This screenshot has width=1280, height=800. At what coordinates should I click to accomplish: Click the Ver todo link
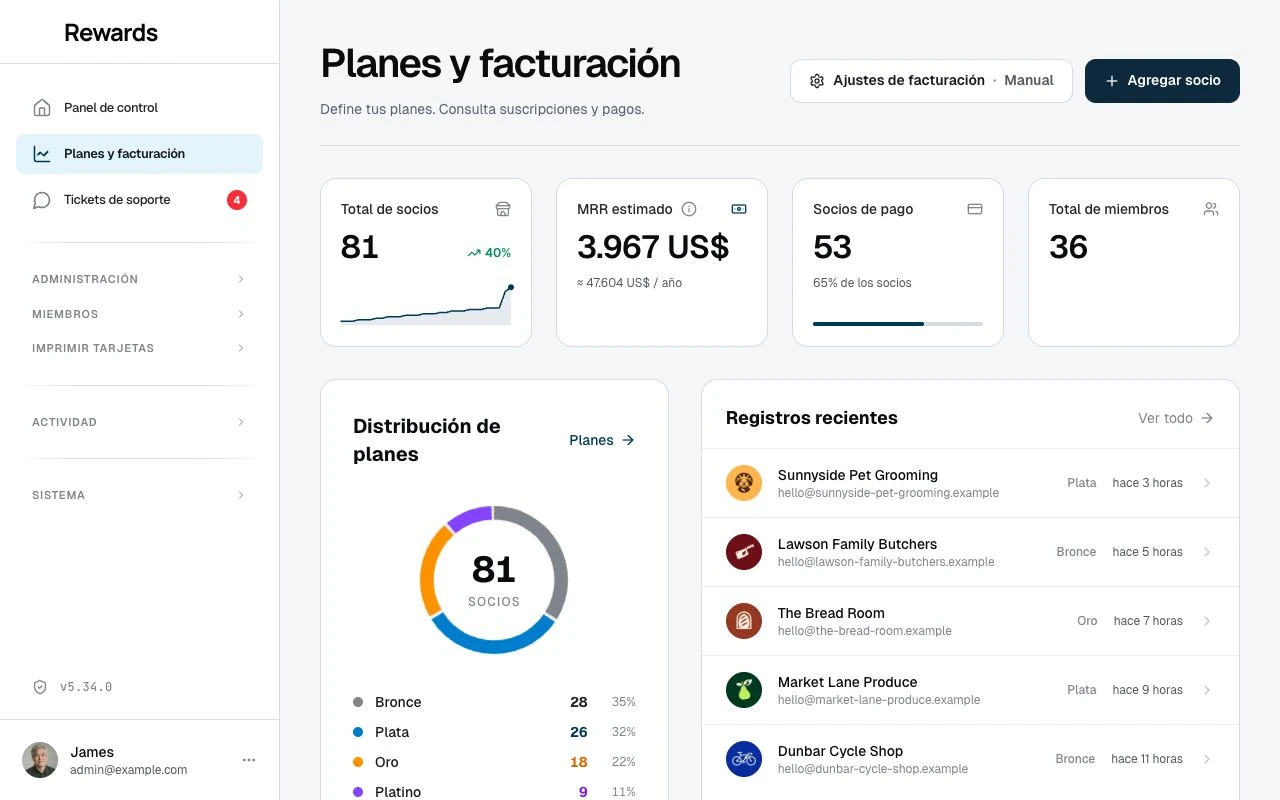1176,418
